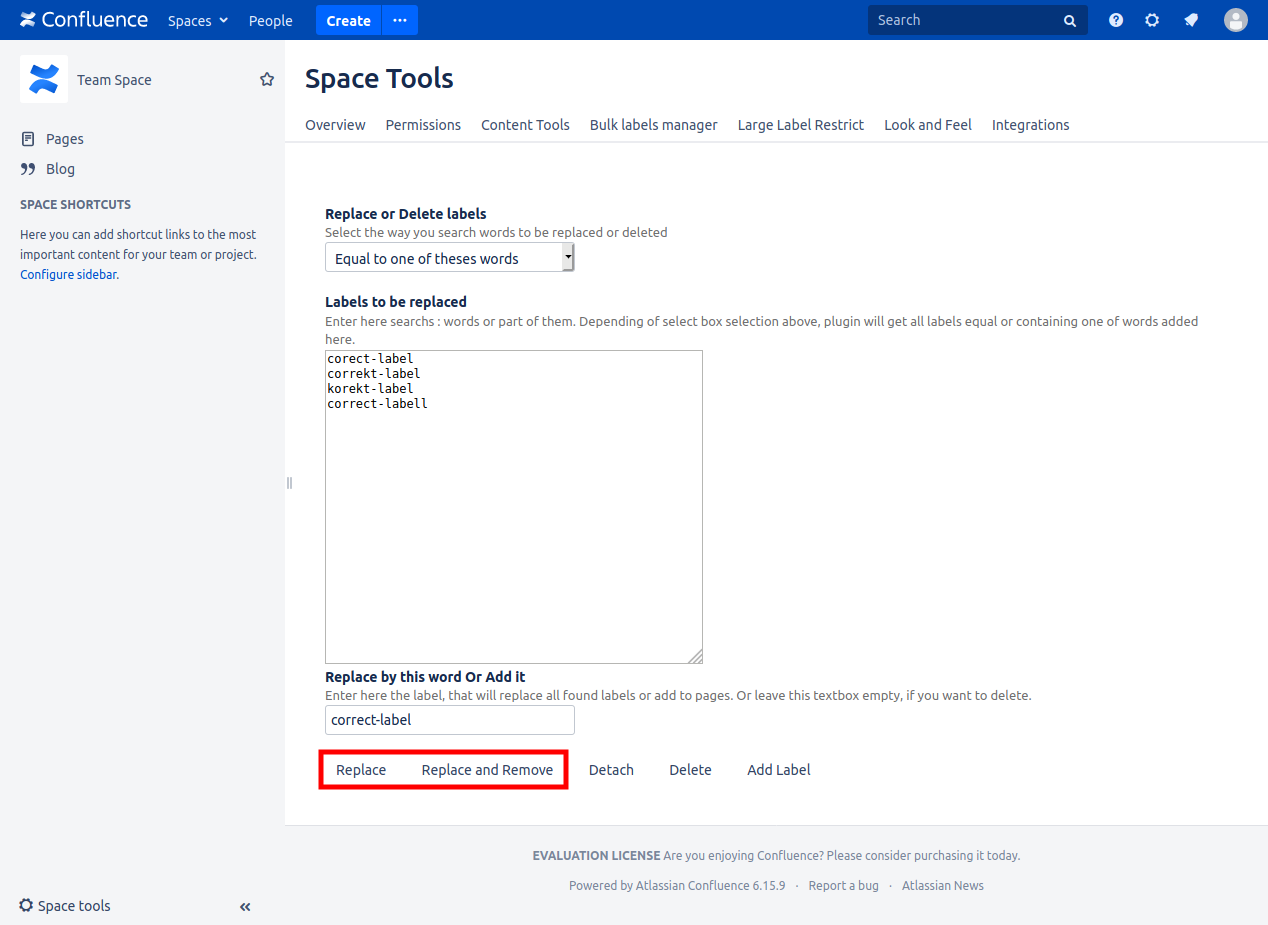The height and width of the screenshot is (925, 1268).
Task: Collapse the sidebar with double chevron
Action: tap(245, 907)
